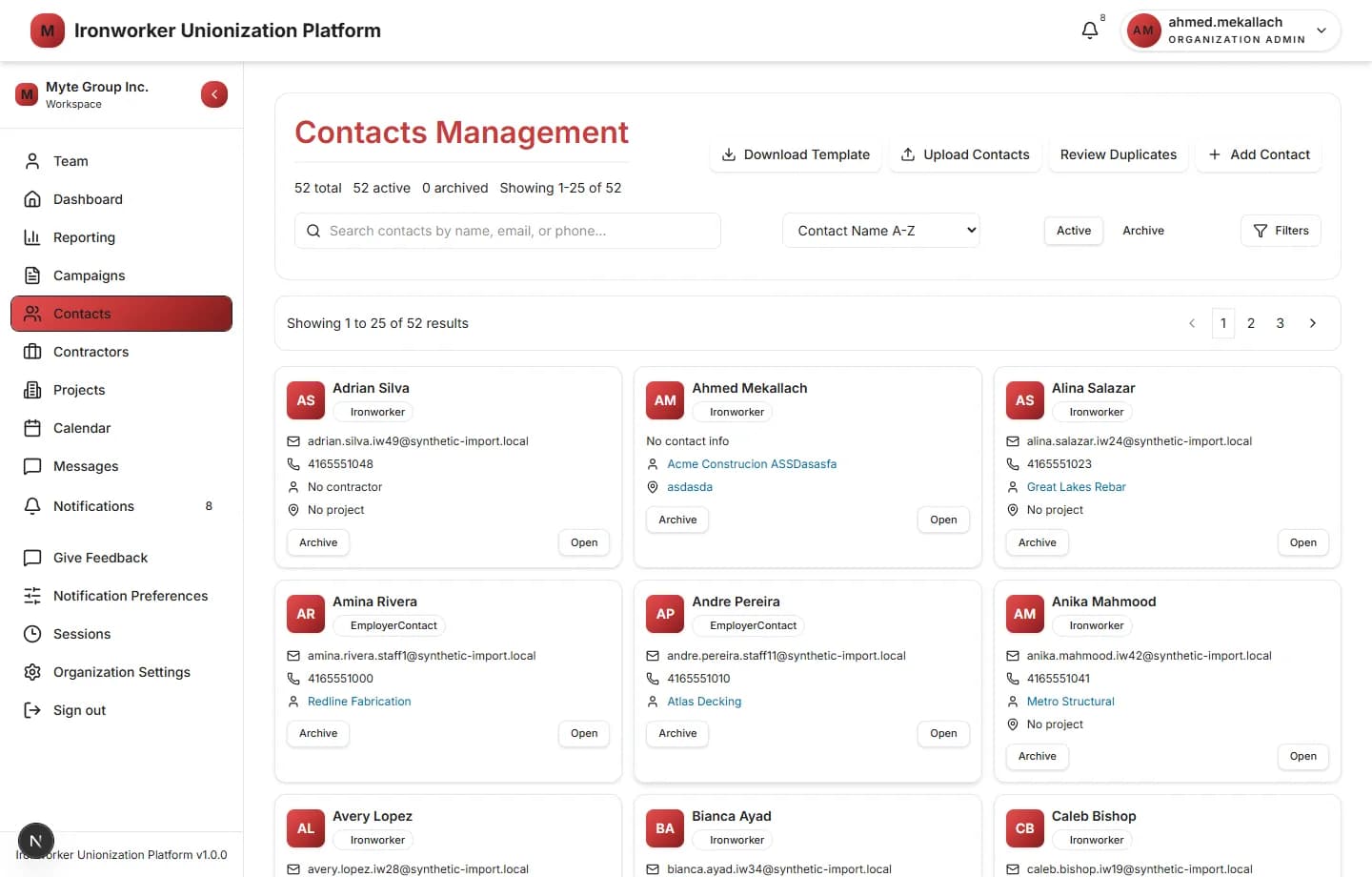
Task: Click the contacts search input field
Action: (508, 231)
